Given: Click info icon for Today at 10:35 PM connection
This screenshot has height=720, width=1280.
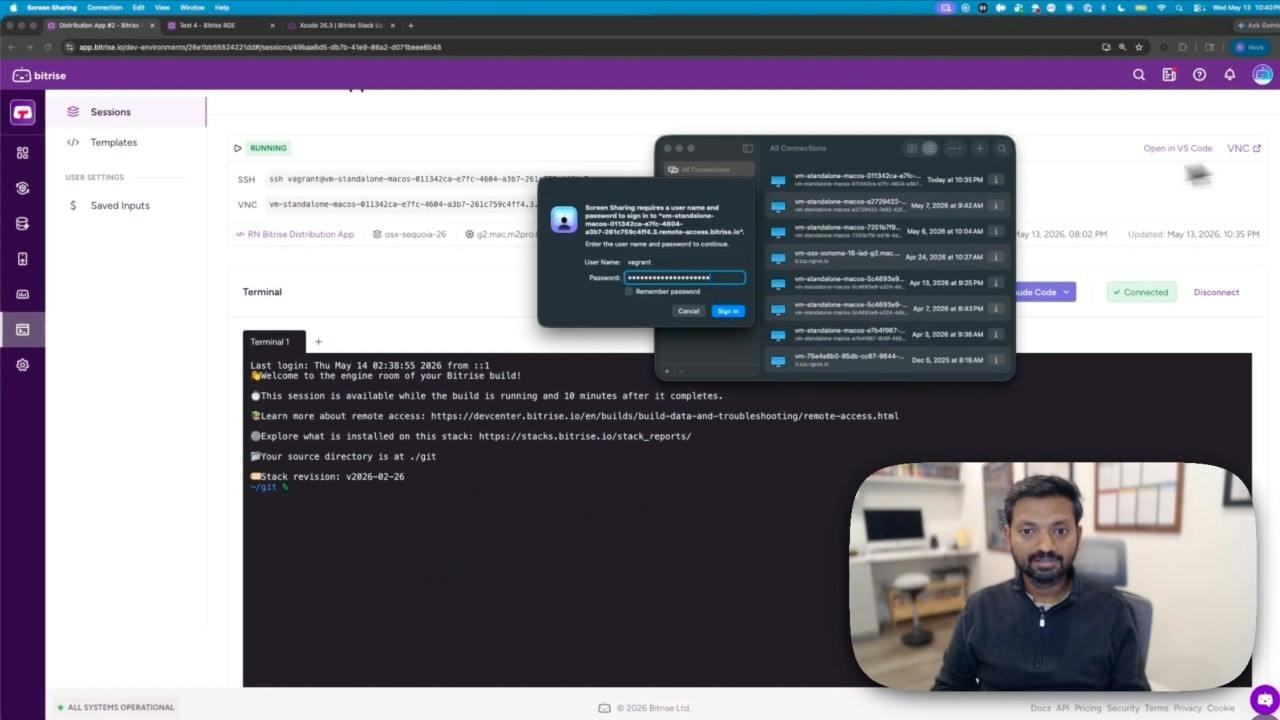Looking at the screenshot, I should tap(996, 180).
